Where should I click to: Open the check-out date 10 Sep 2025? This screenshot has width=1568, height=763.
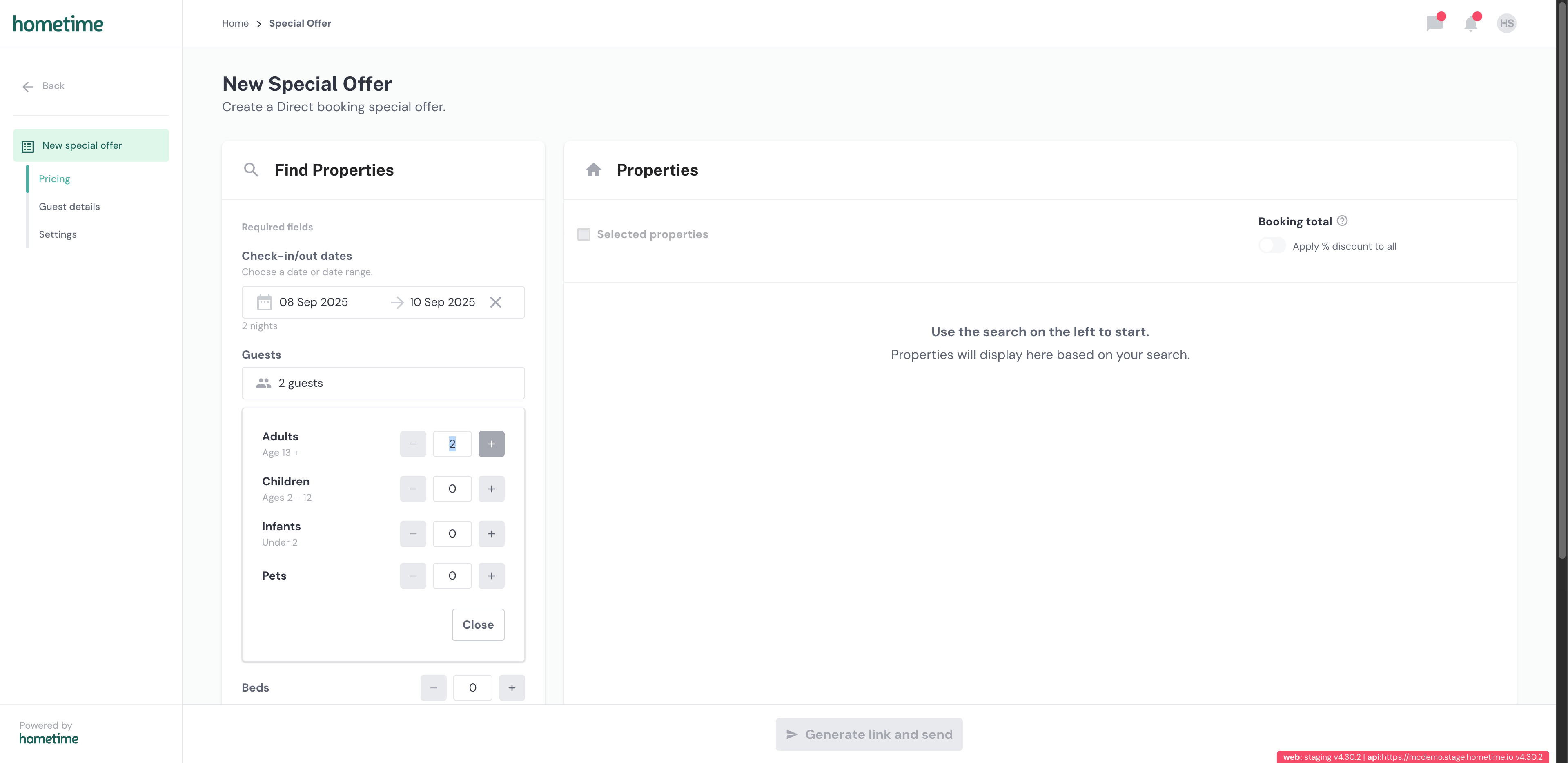[442, 302]
